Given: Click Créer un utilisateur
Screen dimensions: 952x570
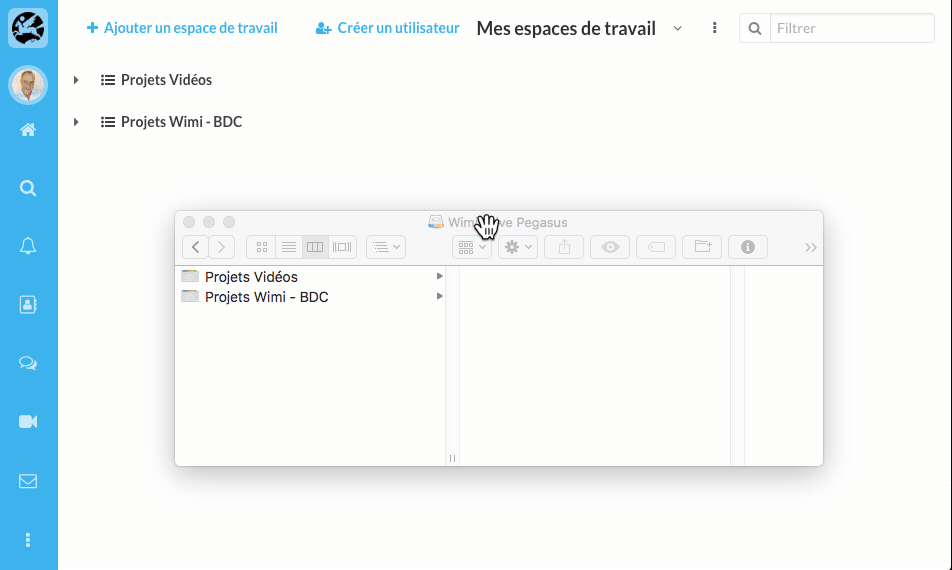Looking at the screenshot, I should (x=388, y=29).
